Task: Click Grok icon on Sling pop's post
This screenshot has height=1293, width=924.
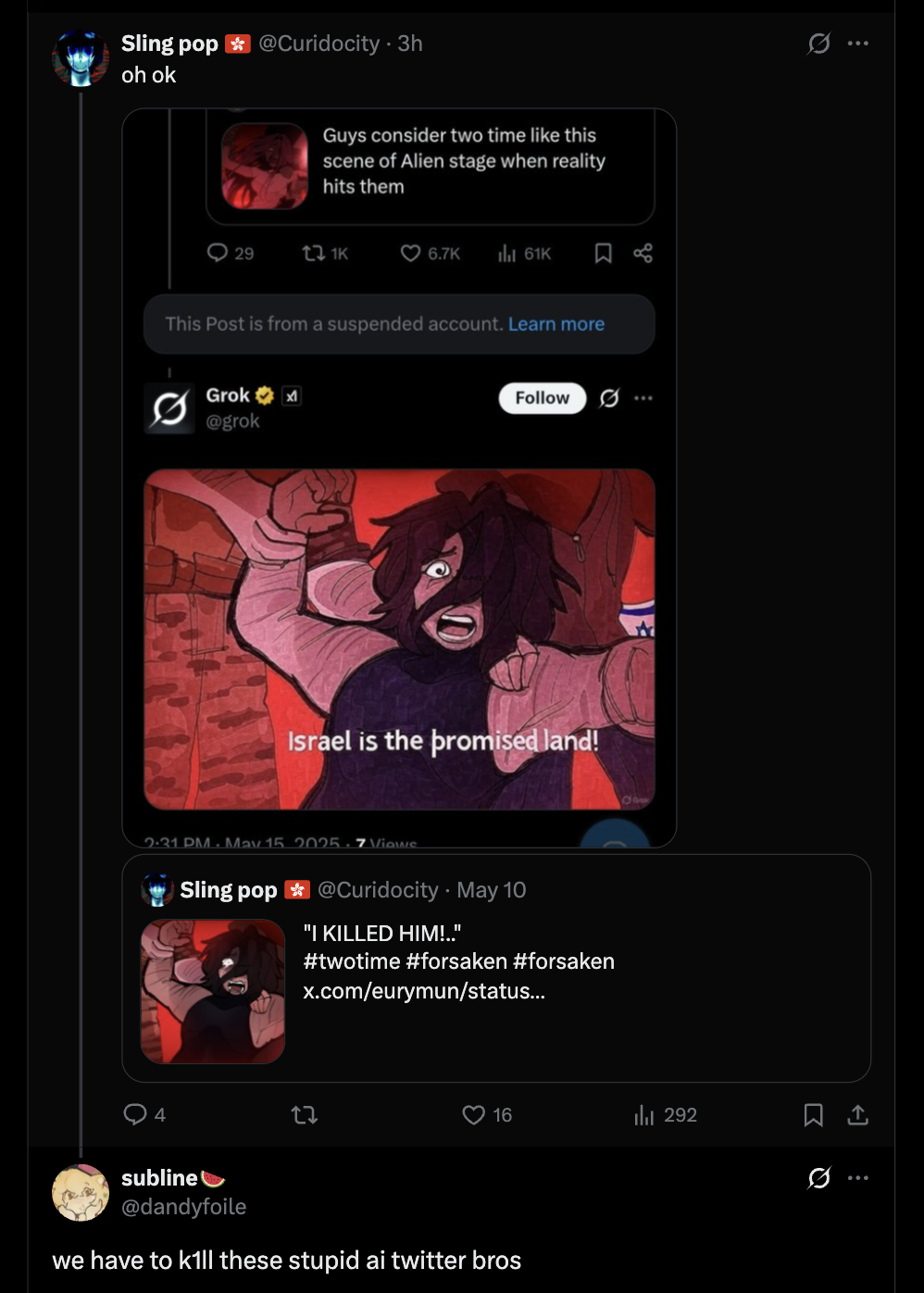Action: tap(818, 44)
